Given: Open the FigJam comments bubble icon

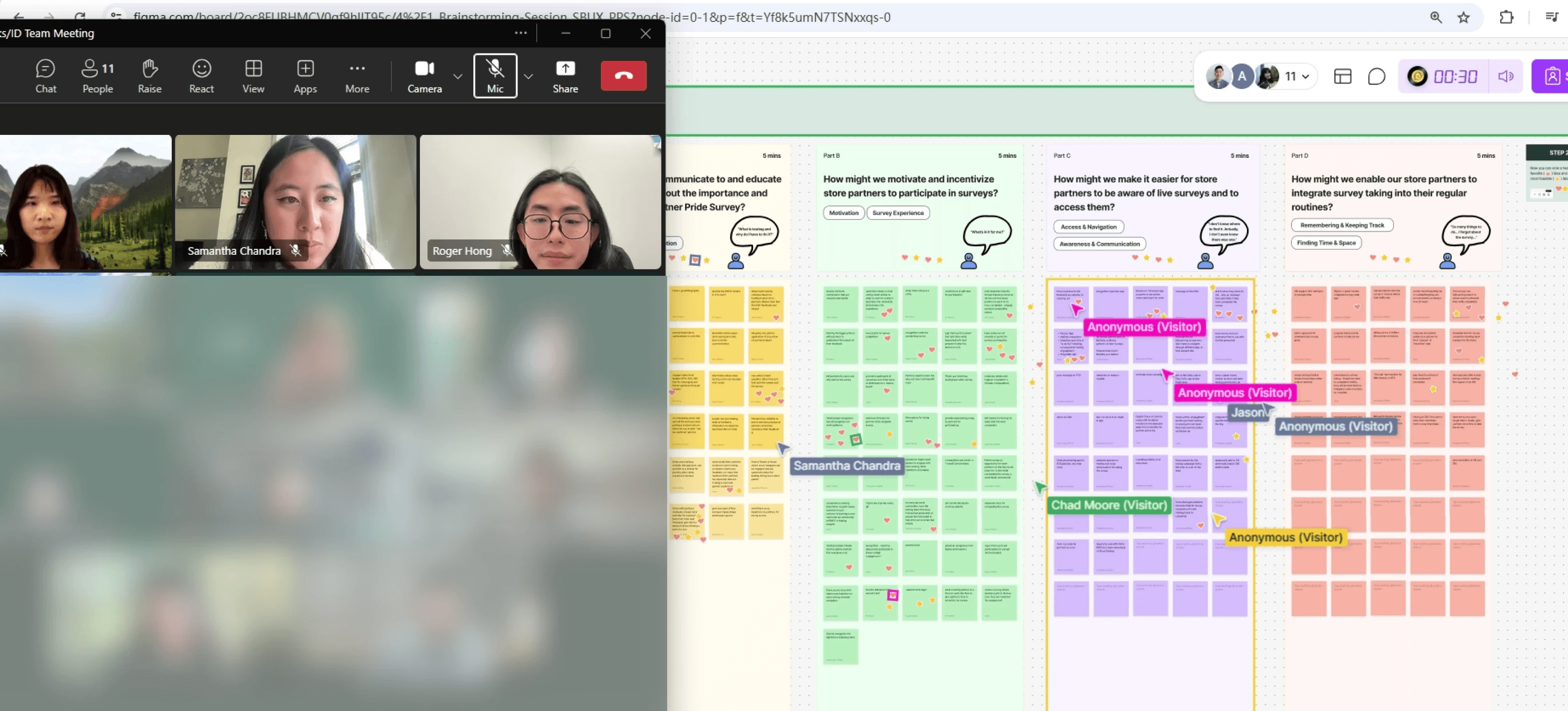Looking at the screenshot, I should [x=1376, y=76].
